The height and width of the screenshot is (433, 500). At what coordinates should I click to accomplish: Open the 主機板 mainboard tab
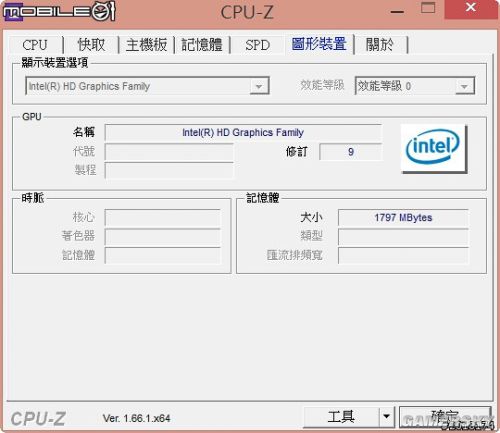147,45
